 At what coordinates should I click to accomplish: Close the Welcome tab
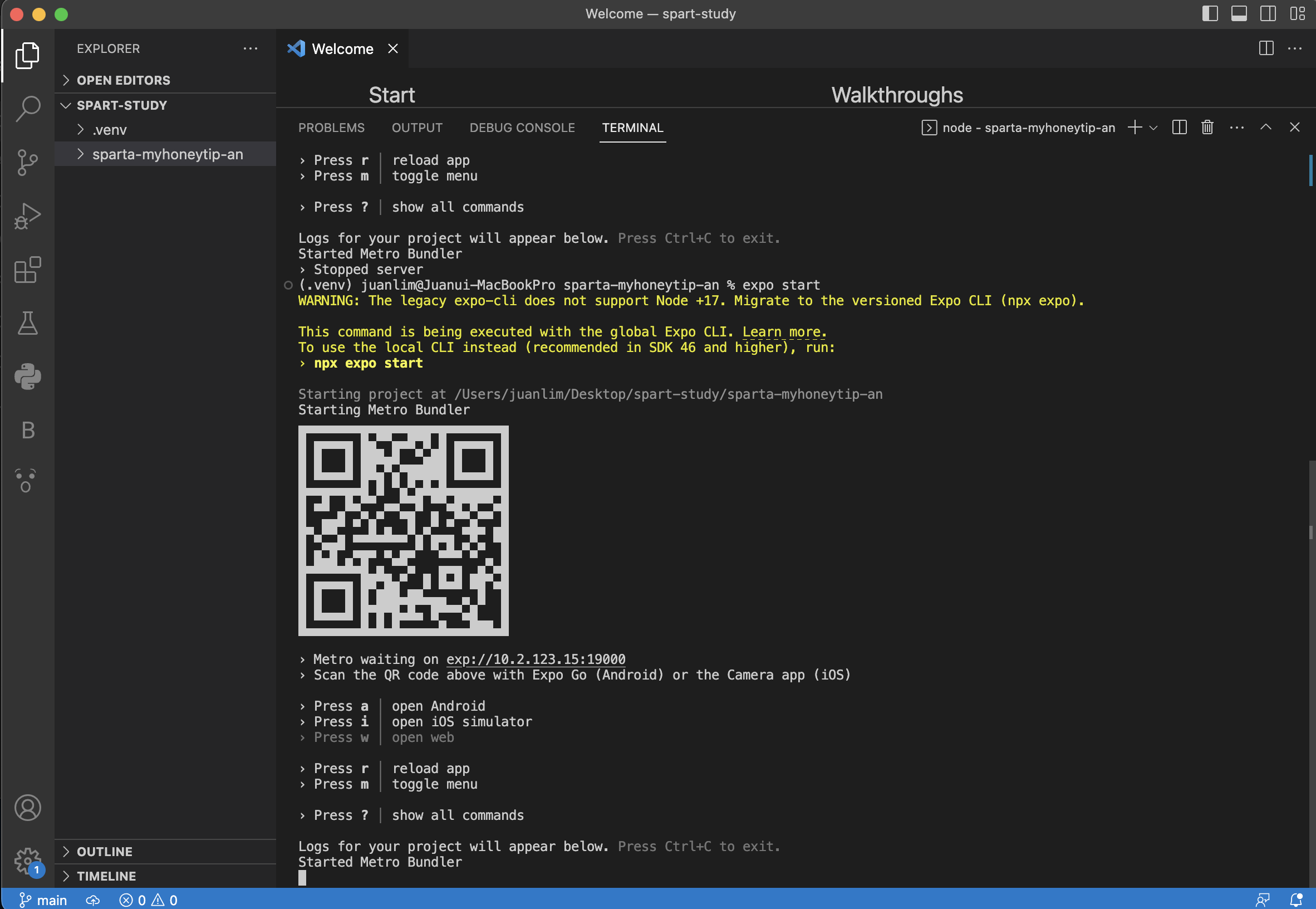(393, 49)
